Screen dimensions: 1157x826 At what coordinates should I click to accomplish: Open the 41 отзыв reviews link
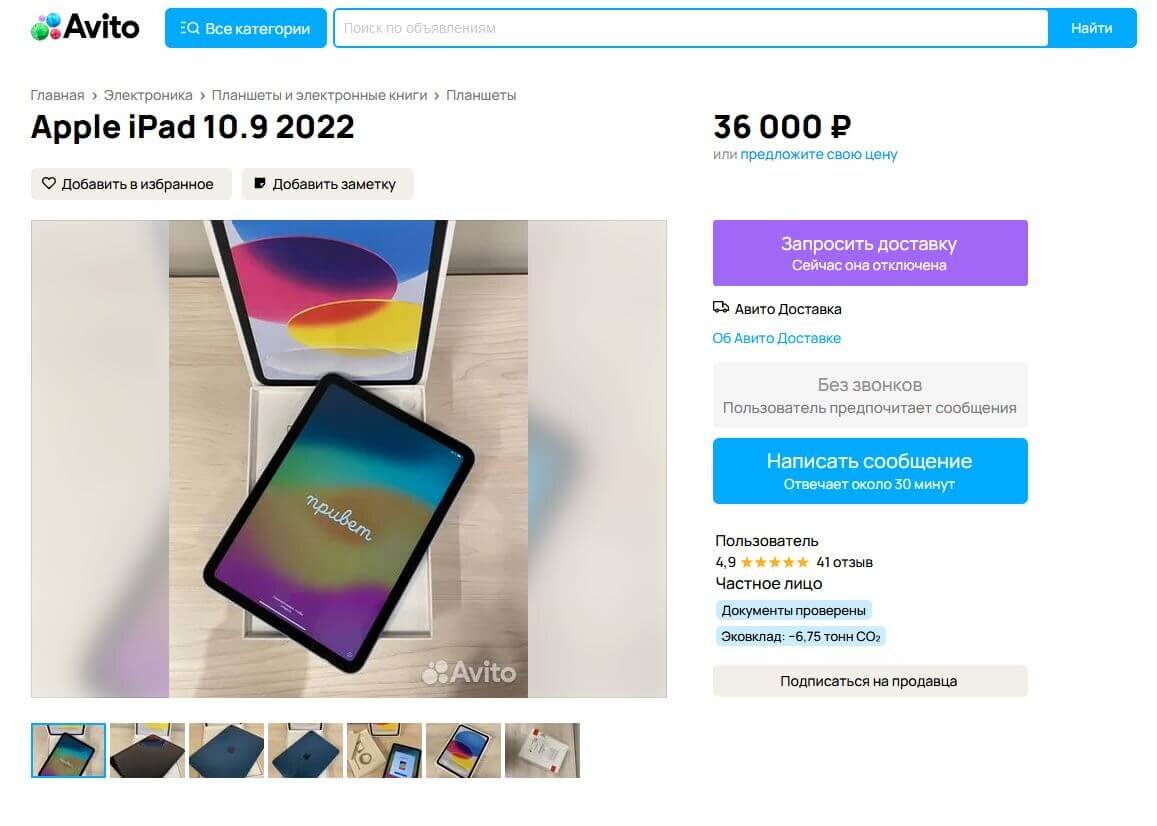(843, 562)
